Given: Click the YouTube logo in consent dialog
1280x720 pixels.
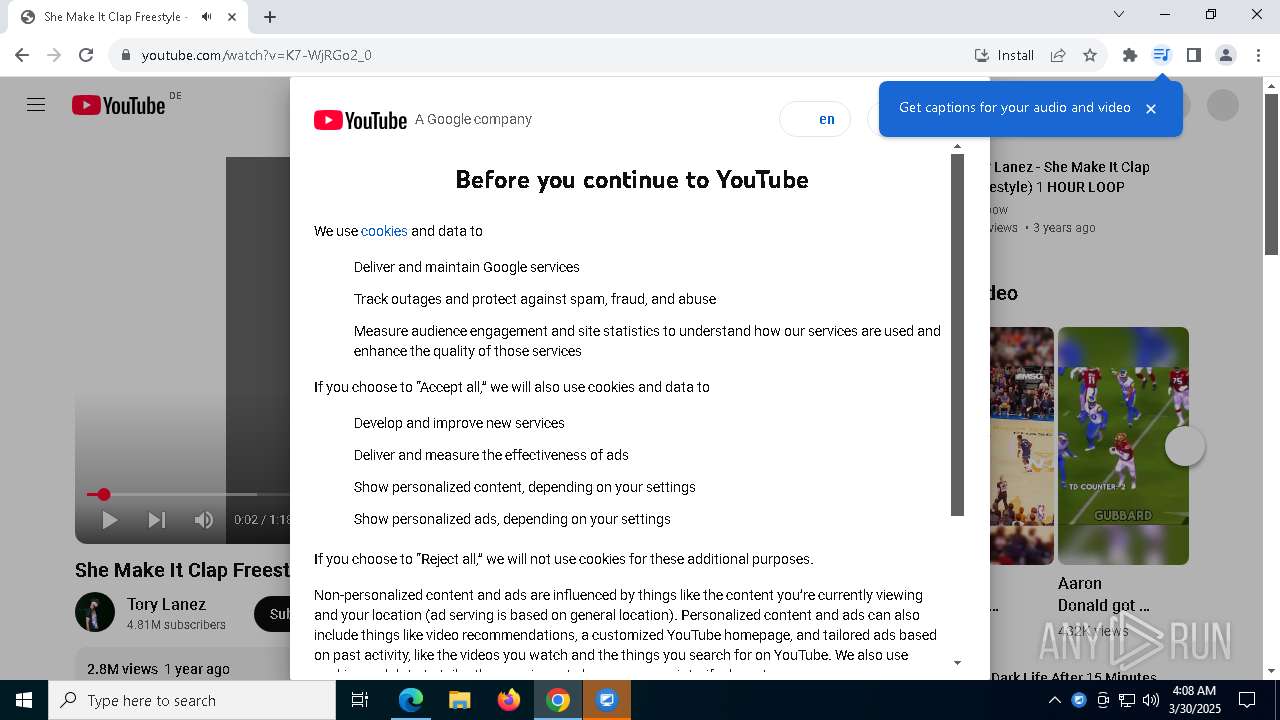Looking at the screenshot, I should click(x=360, y=120).
